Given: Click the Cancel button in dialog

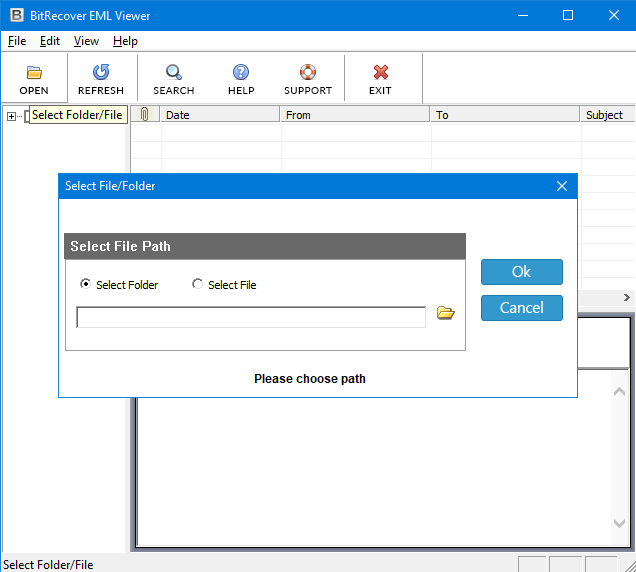Looking at the screenshot, I should (522, 308).
